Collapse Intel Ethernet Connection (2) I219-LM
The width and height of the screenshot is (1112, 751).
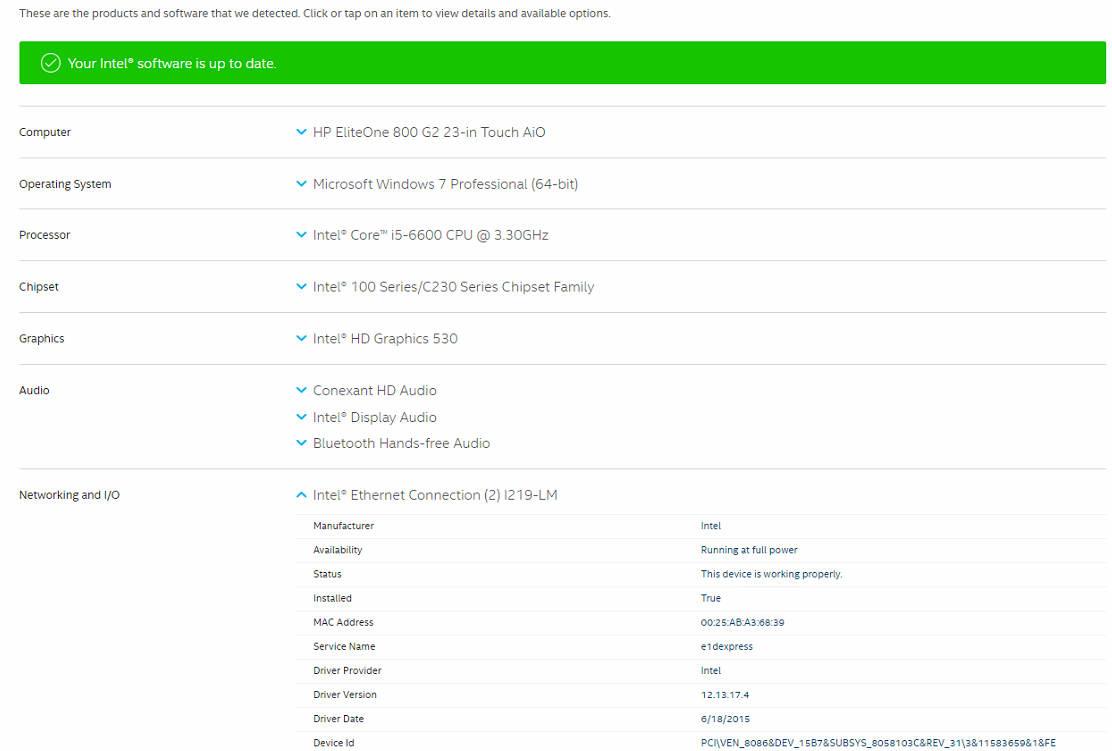pyautogui.click(x=427, y=495)
